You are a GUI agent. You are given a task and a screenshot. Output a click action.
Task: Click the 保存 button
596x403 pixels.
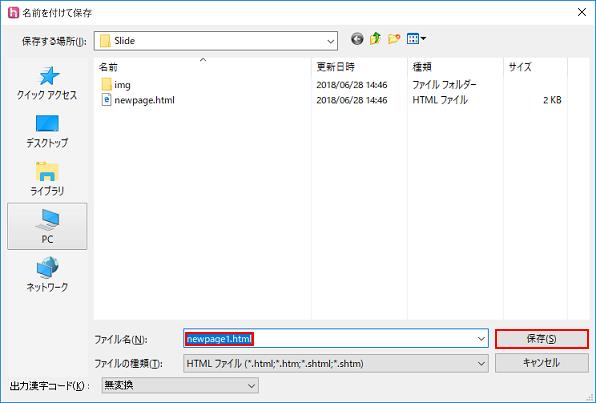coord(542,339)
